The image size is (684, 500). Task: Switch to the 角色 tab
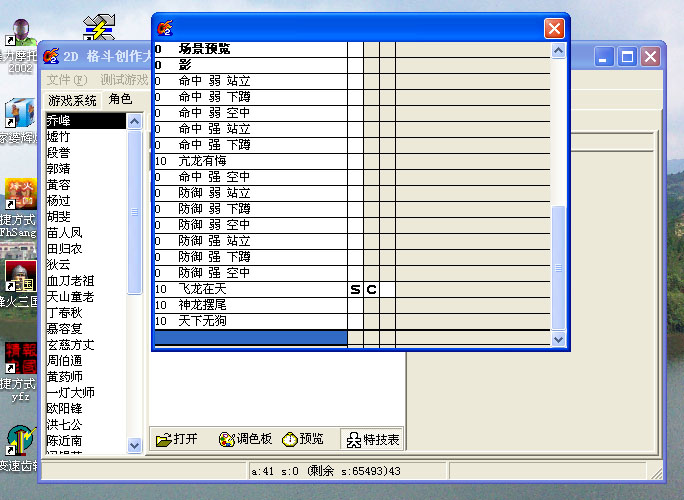pos(120,99)
